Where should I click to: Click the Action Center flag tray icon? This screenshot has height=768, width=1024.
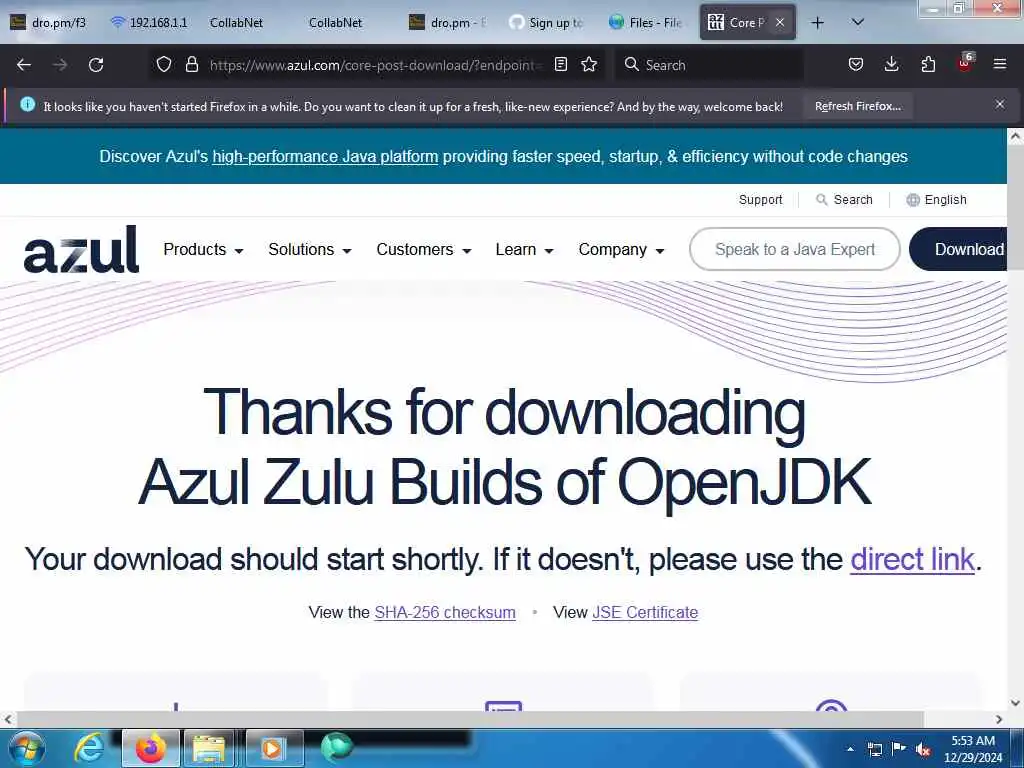click(899, 749)
